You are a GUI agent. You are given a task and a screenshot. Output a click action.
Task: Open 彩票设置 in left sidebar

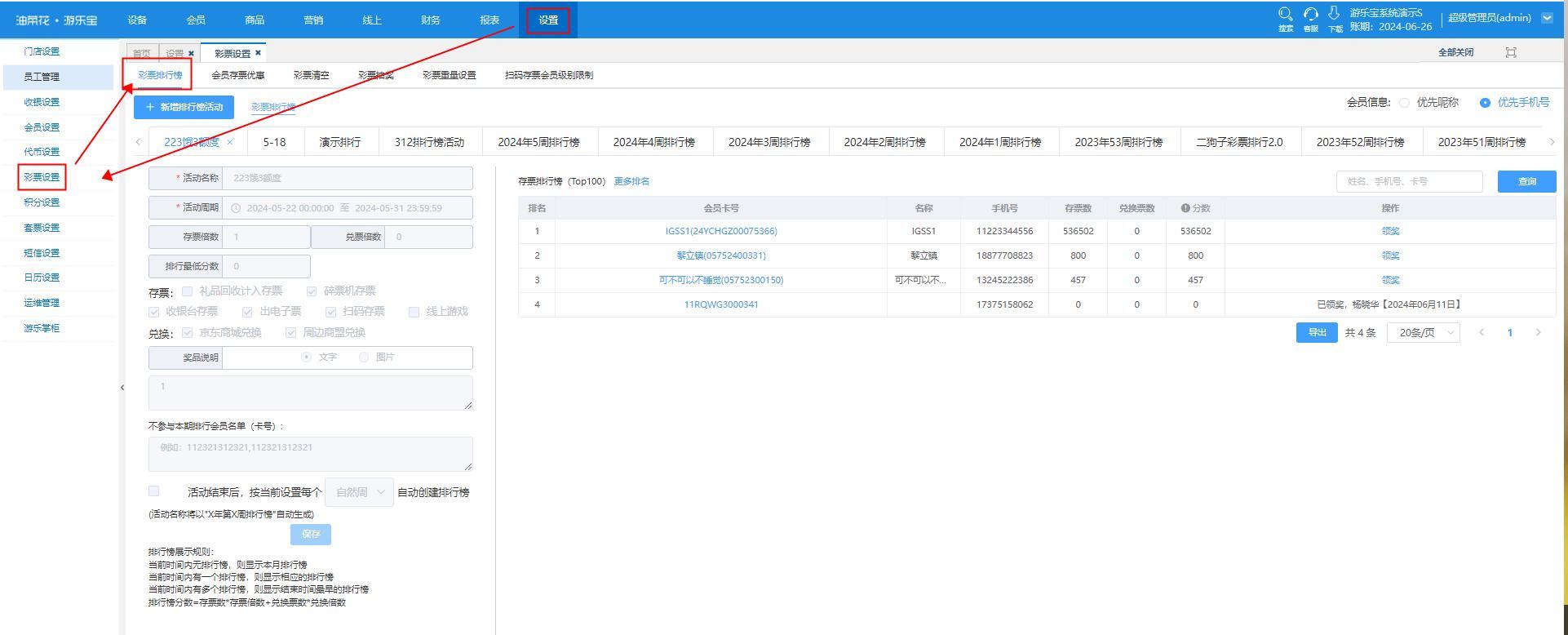42,177
